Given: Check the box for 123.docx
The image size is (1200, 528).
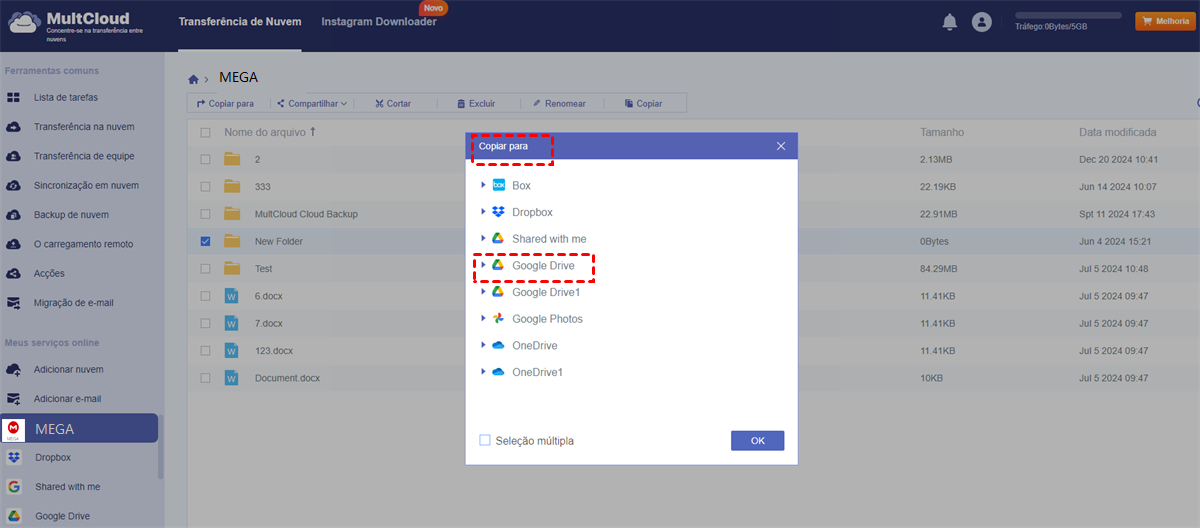Looking at the screenshot, I should (x=205, y=351).
